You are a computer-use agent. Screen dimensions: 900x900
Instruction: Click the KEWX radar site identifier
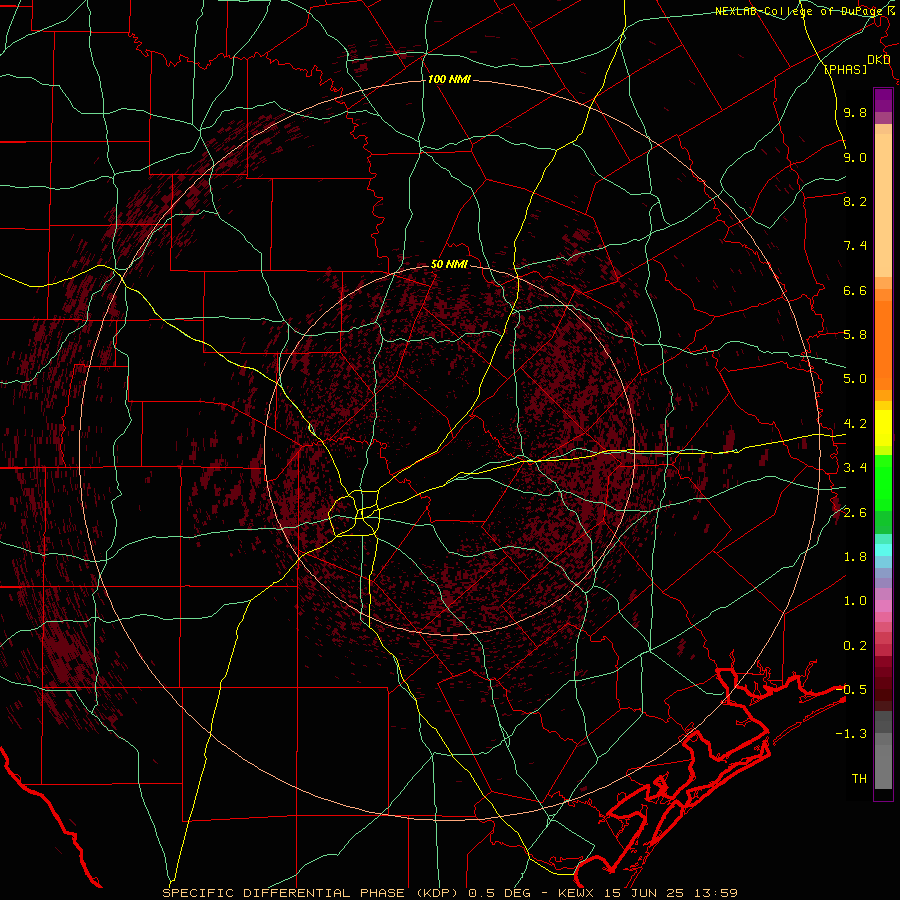[577, 893]
